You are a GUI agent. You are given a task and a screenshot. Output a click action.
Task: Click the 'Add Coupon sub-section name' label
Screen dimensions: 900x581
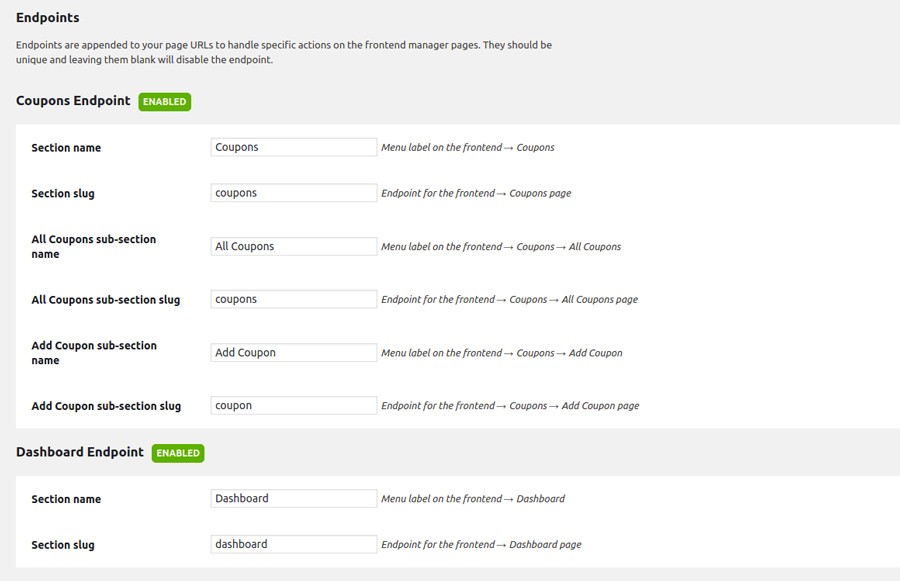pos(93,353)
